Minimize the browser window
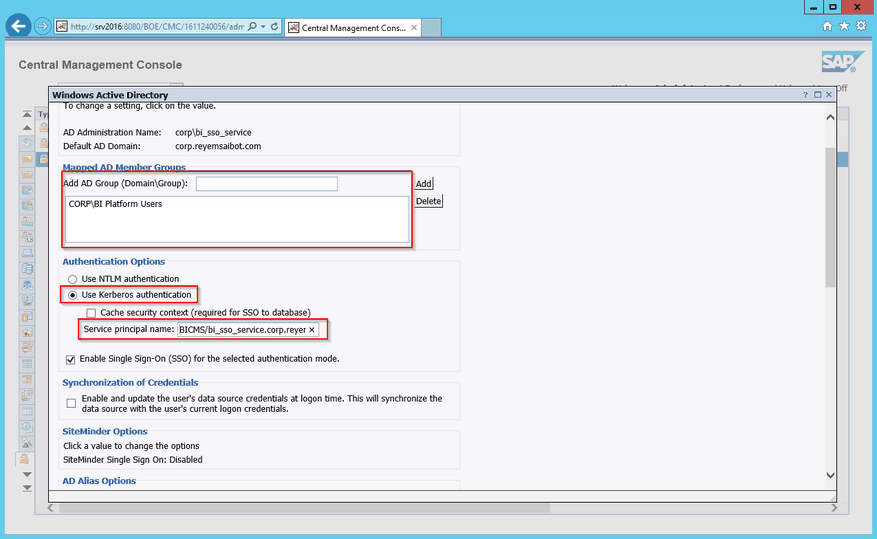The width and height of the screenshot is (877, 539). point(813,7)
